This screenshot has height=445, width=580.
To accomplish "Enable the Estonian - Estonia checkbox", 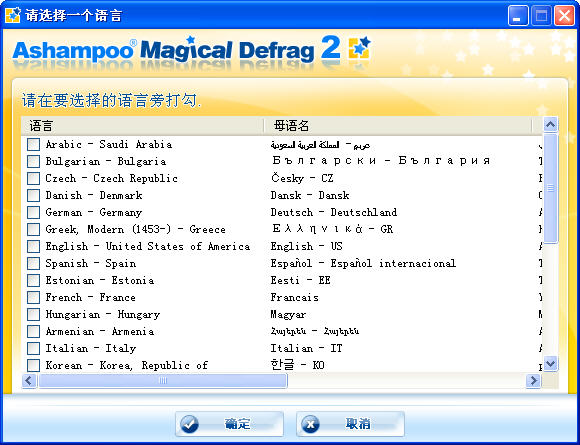I will [33, 280].
